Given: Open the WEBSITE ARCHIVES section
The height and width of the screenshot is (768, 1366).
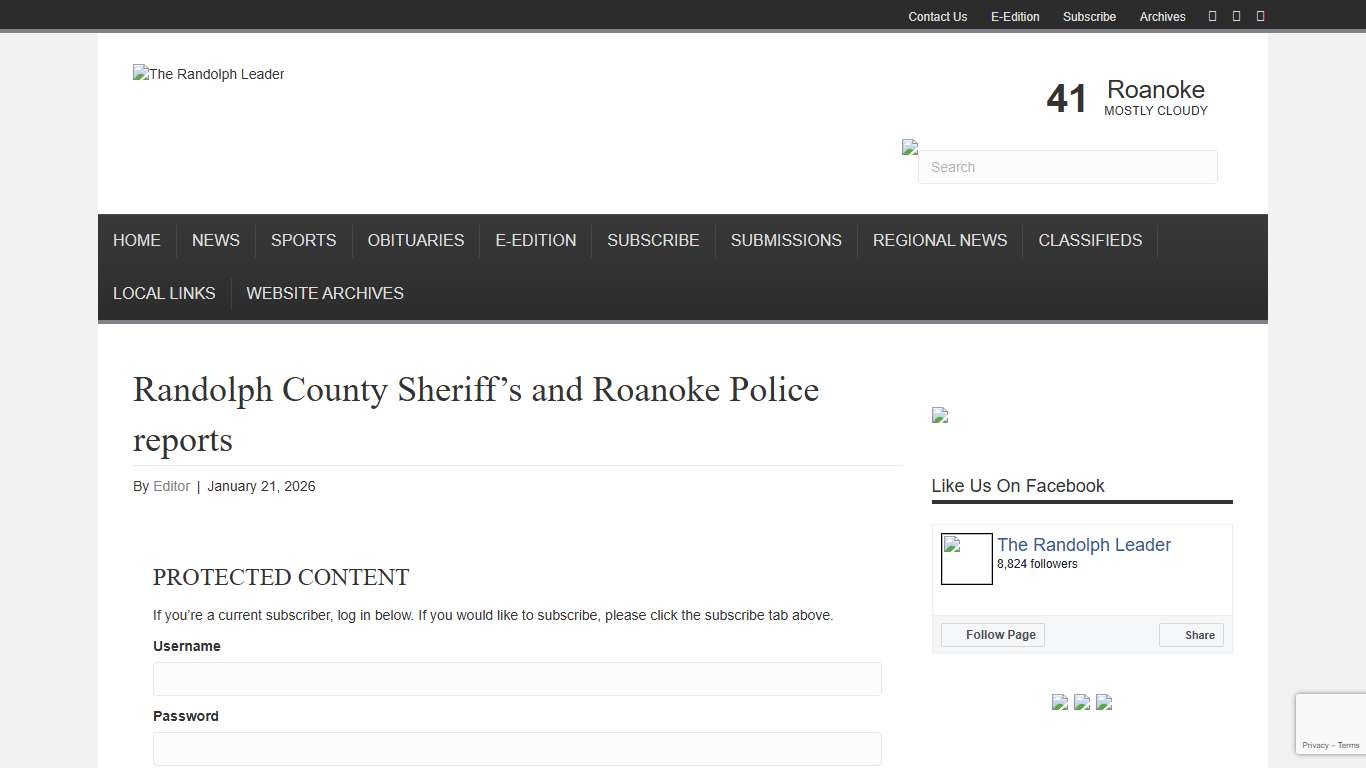Looking at the screenshot, I should point(324,293).
